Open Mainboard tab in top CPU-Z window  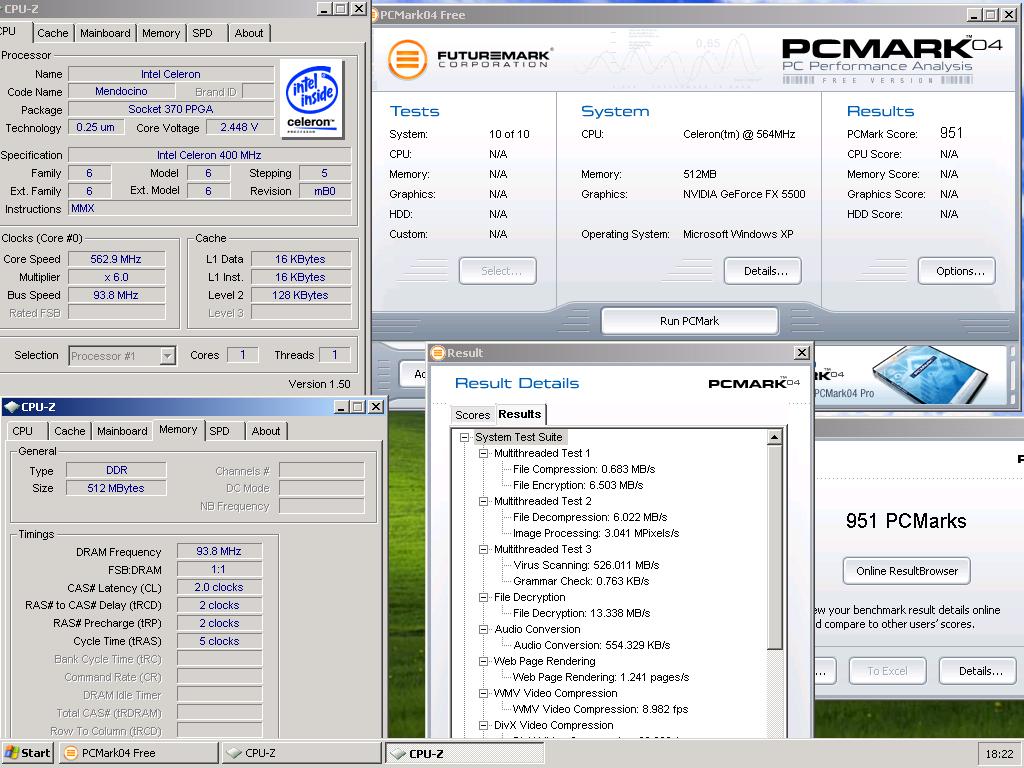click(105, 33)
